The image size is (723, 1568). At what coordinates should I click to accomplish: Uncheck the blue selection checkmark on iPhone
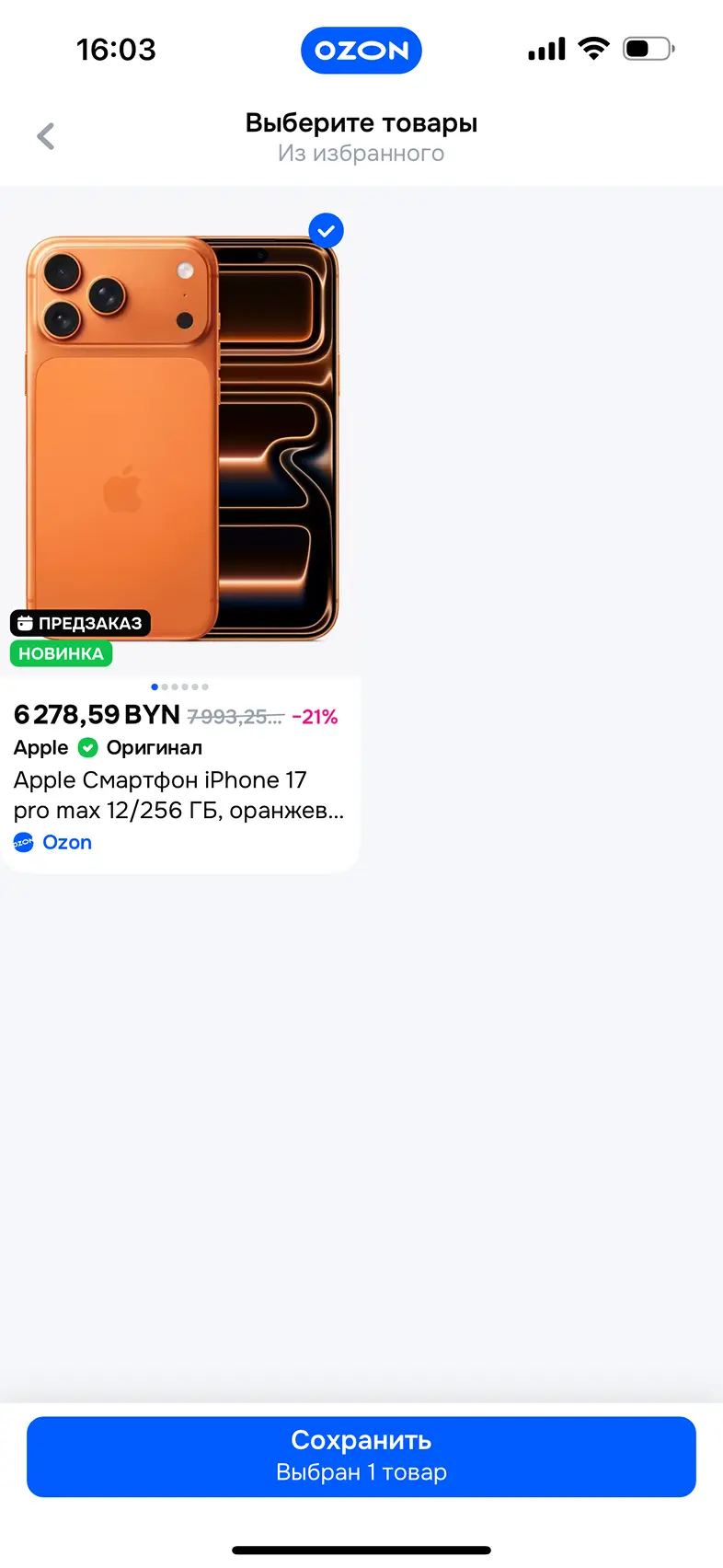326,230
